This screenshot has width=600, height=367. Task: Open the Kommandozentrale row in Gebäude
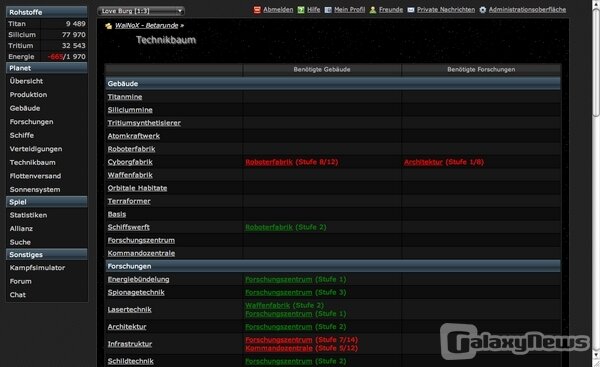click(141, 253)
